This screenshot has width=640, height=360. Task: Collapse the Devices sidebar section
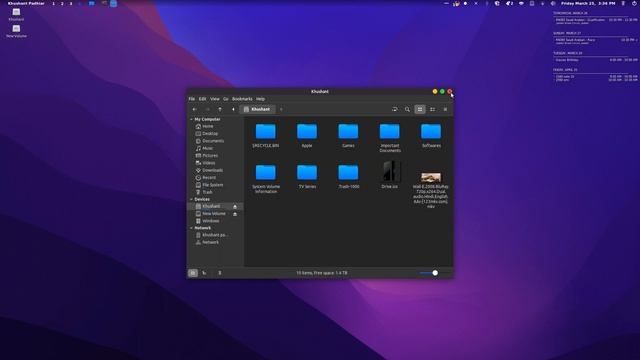pos(191,199)
